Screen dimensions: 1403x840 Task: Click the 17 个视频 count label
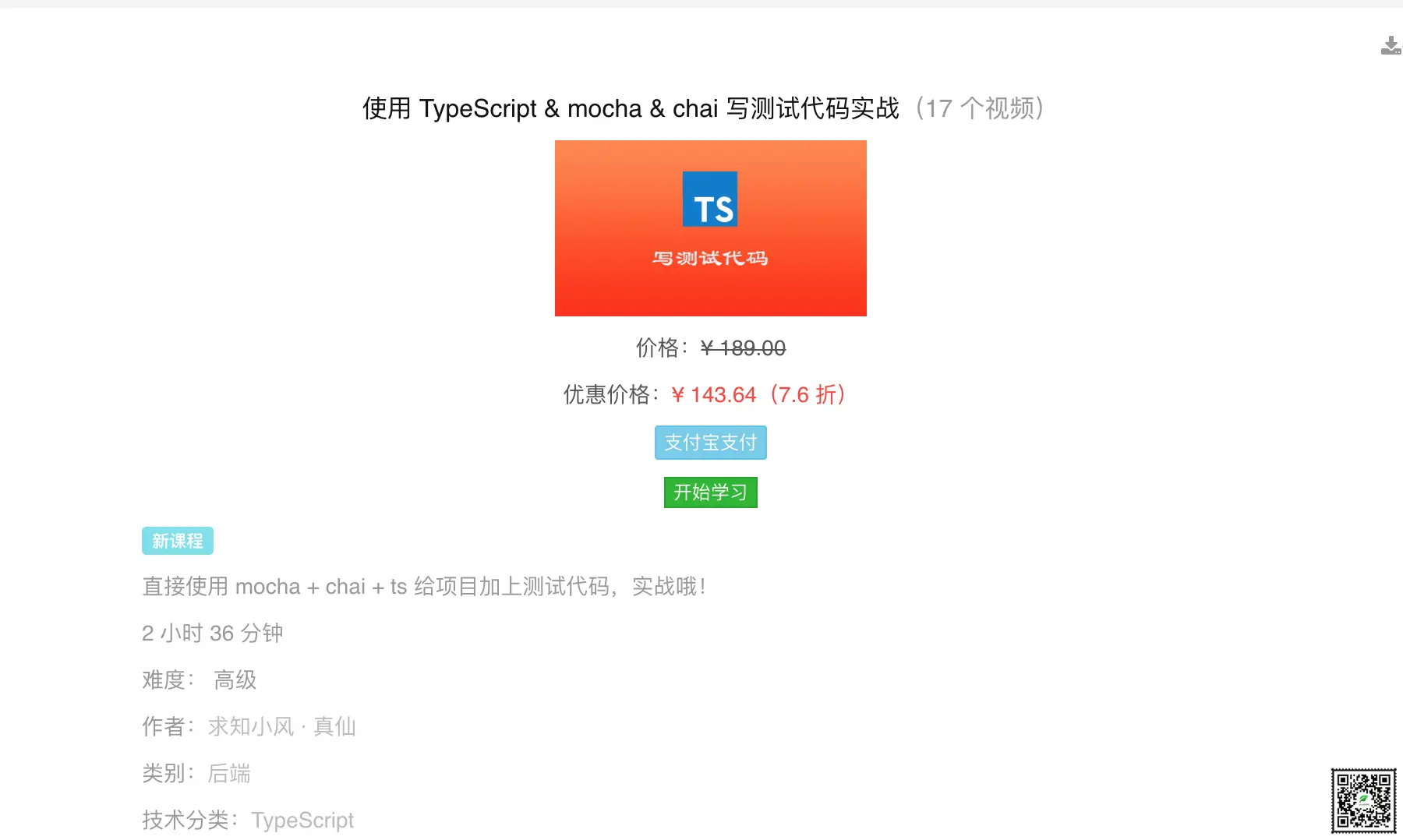(x=980, y=108)
